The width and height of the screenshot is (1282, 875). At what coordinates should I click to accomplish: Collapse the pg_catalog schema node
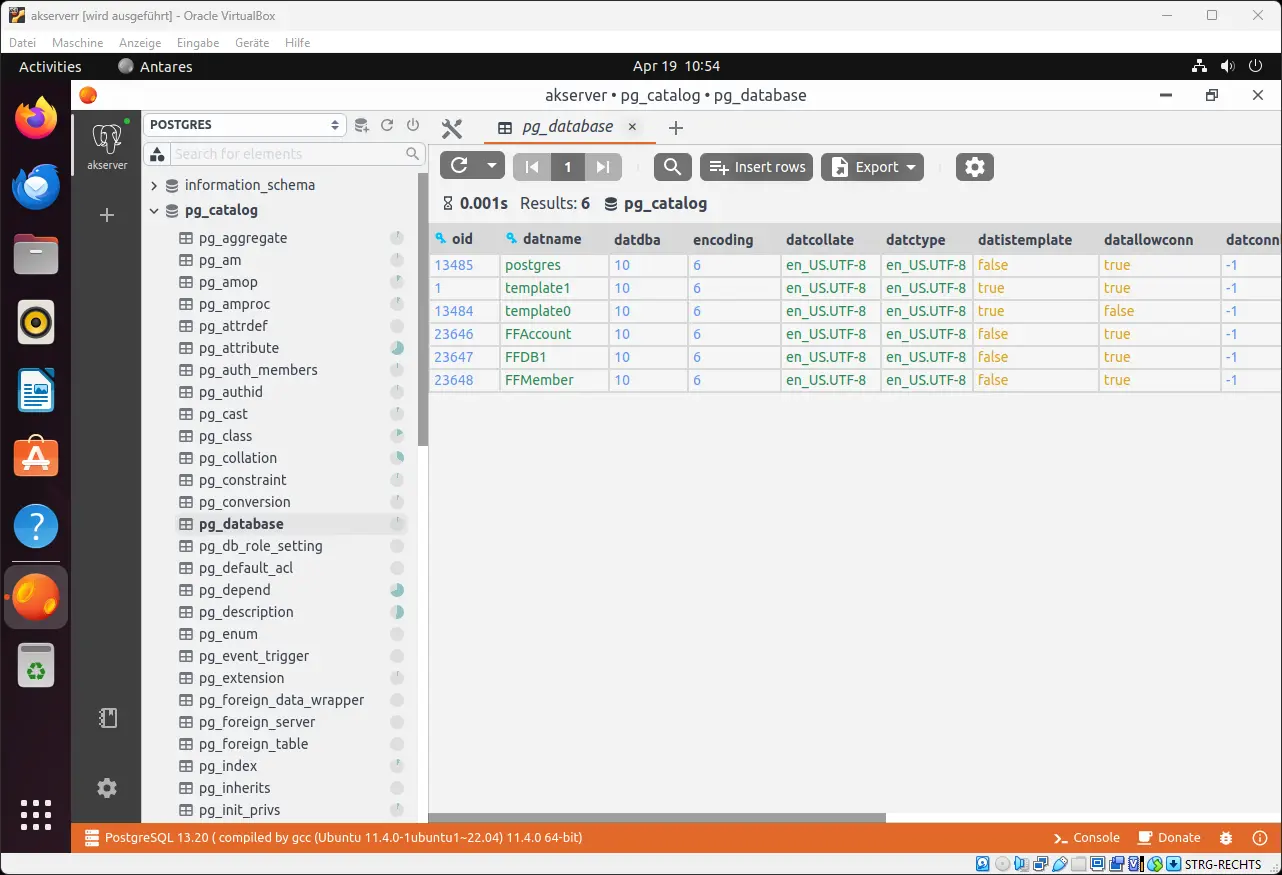pyautogui.click(x=154, y=211)
